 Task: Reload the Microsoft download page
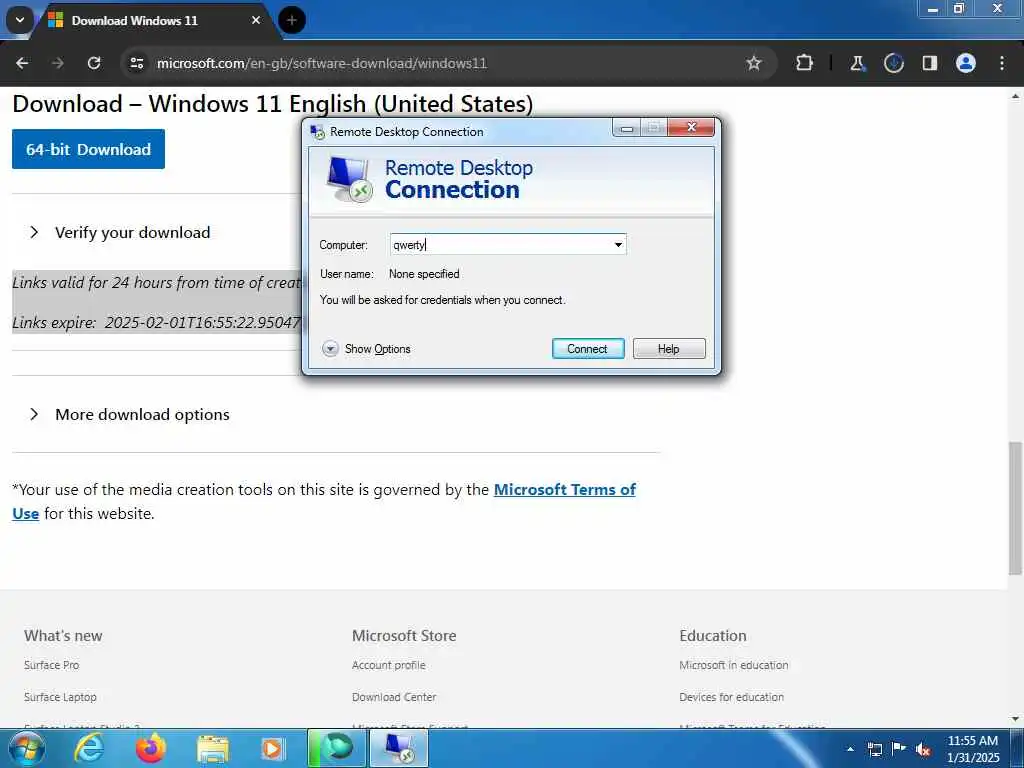click(94, 63)
